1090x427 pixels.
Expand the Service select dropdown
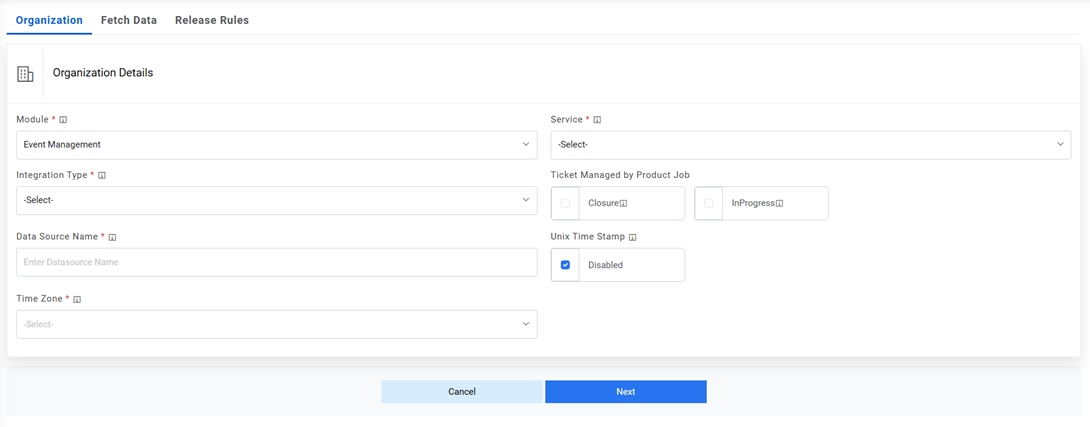(x=810, y=145)
